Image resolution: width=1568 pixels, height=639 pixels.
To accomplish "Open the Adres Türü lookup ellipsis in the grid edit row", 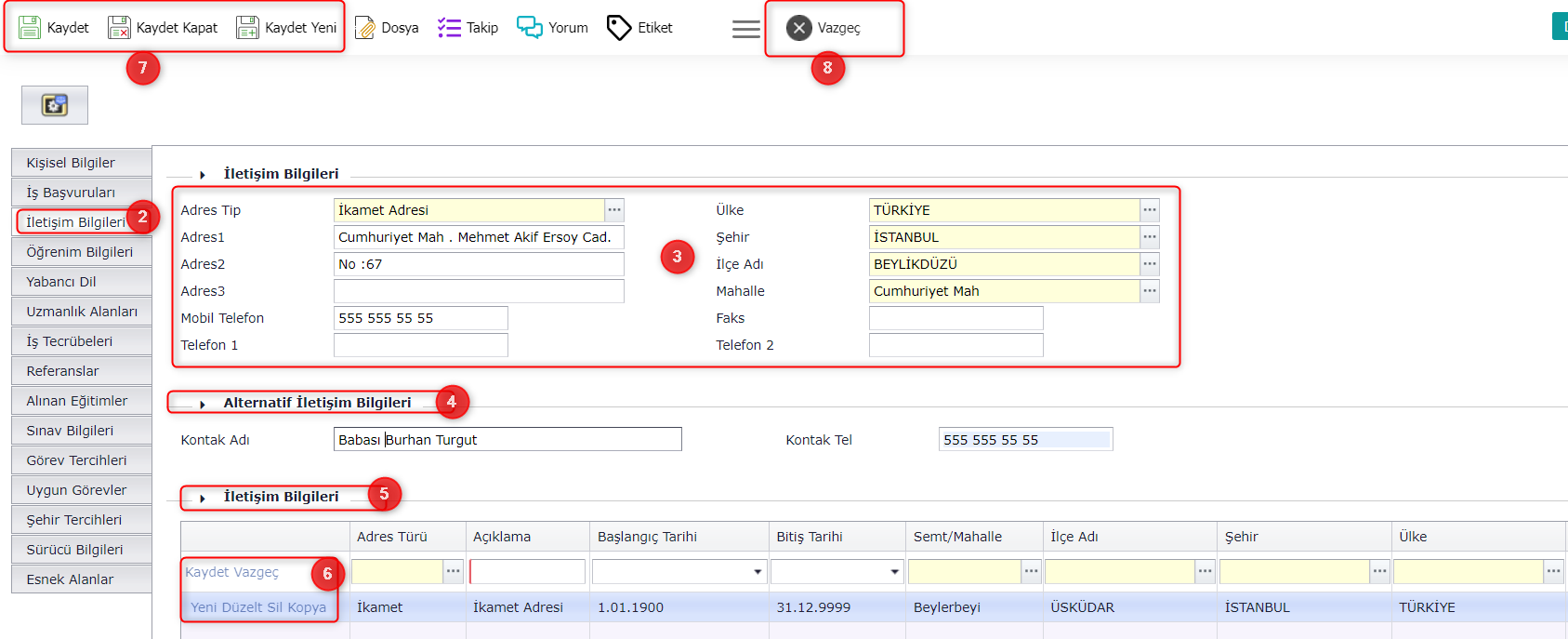I will tap(453, 571).
